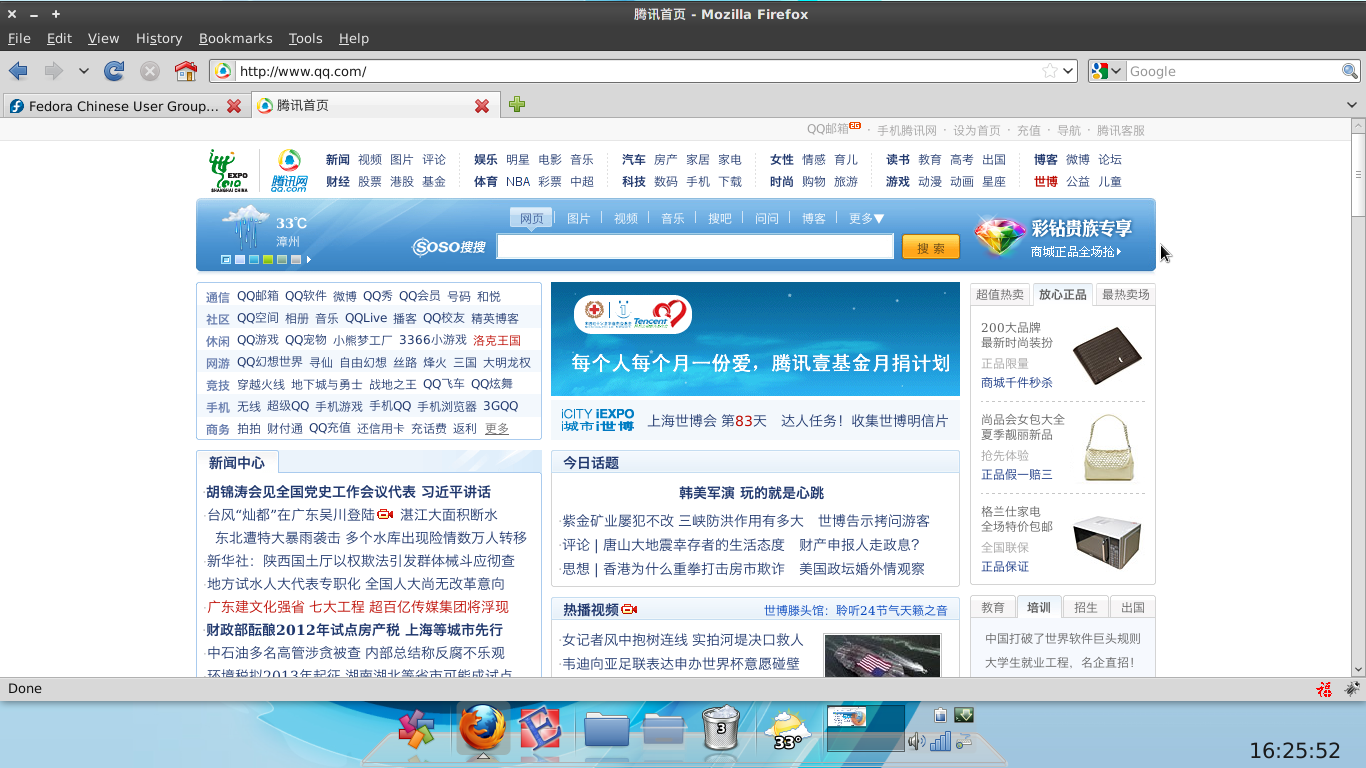The height and width of the screenshot is (768, 1366).
Task: Open the 腾讯壹基金月捐计划 banner
Action: tap(755, 339)
